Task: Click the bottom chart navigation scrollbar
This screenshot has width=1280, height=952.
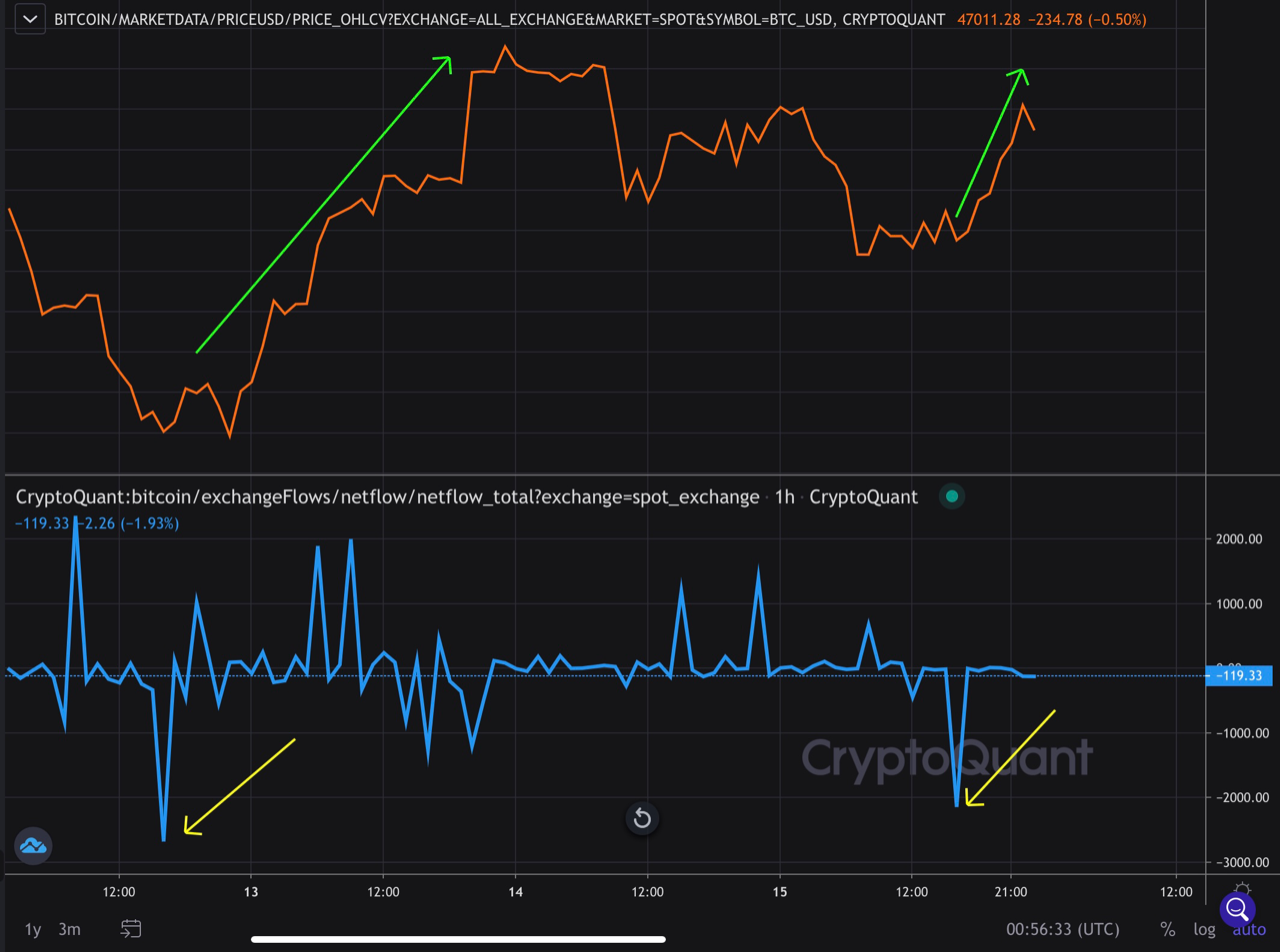Action: [x=460, y=938]
